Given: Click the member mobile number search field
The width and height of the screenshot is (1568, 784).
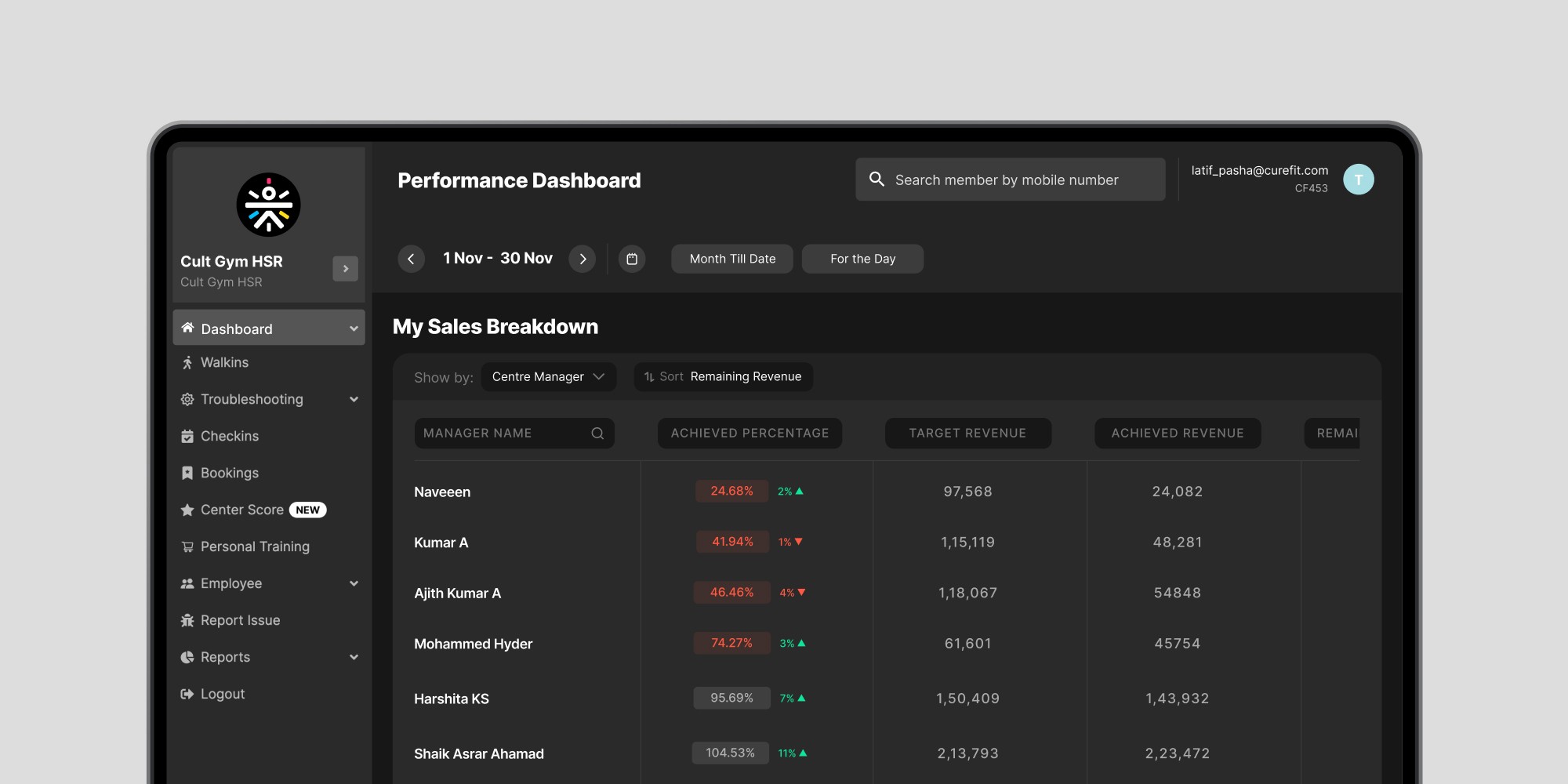Looking at the screenshot, I should point(1010,180).
